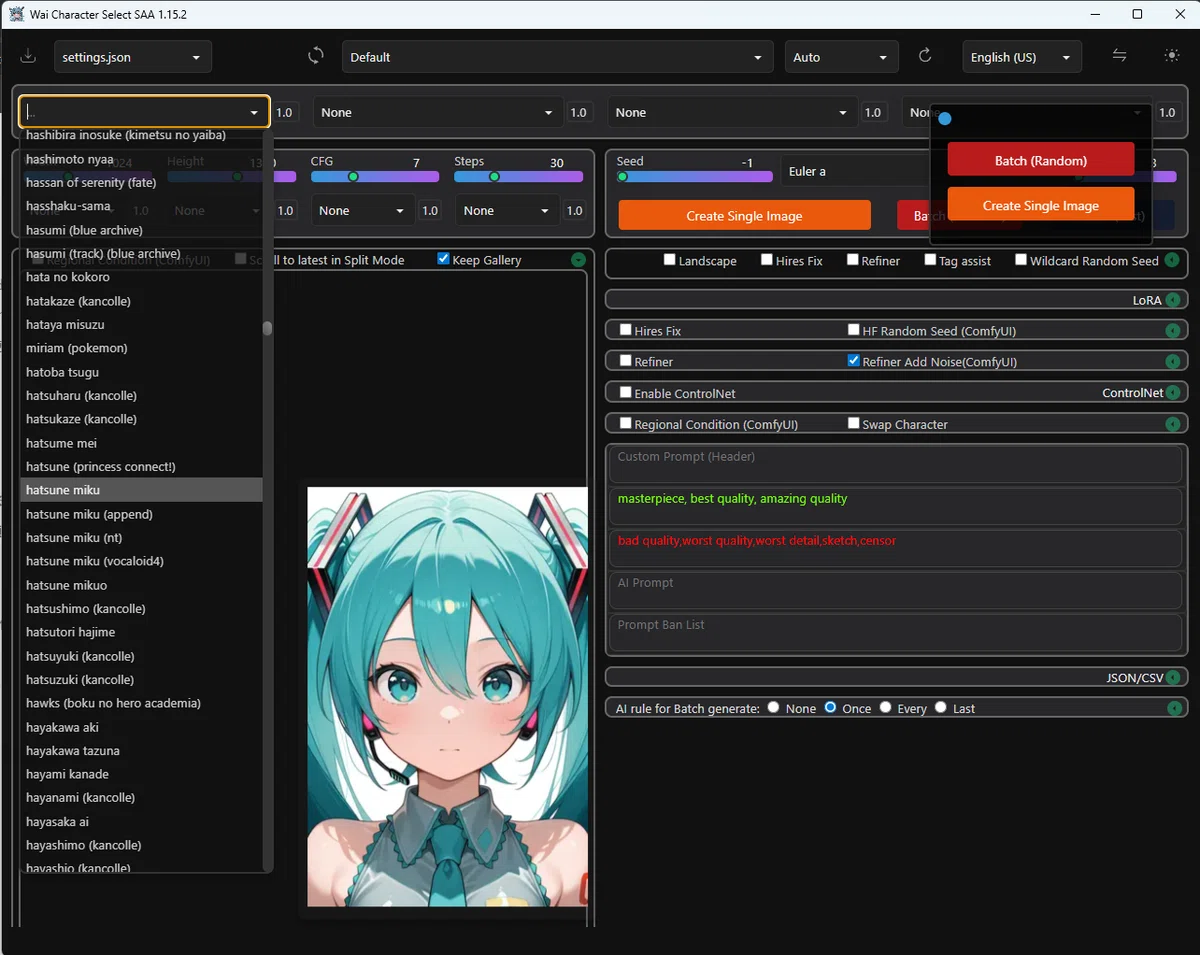This screenshot has width=1200, height=955.
Task: Check the Swap Character box
Action: point(854,423)
